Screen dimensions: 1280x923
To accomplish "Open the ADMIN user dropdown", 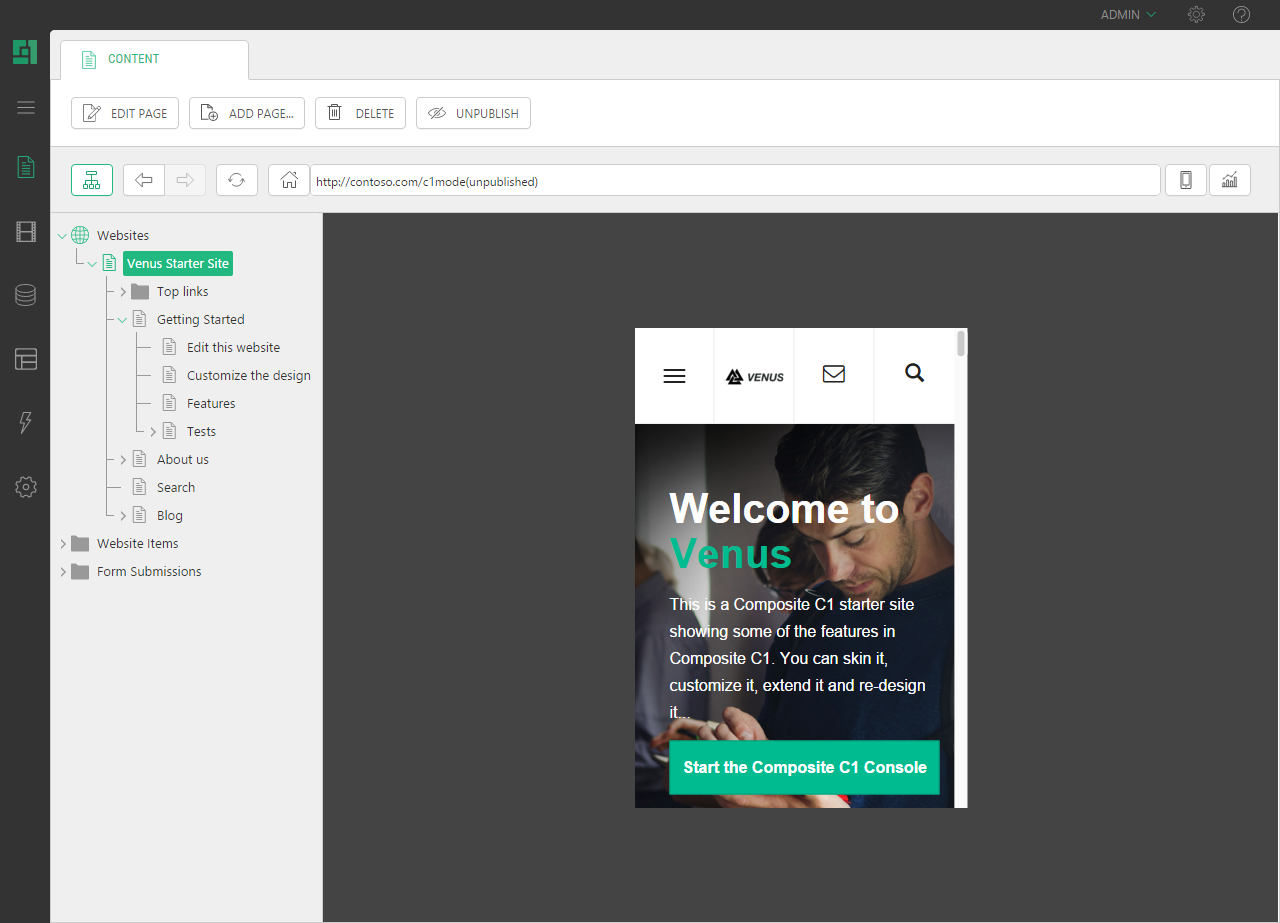I will [1127, 14].
